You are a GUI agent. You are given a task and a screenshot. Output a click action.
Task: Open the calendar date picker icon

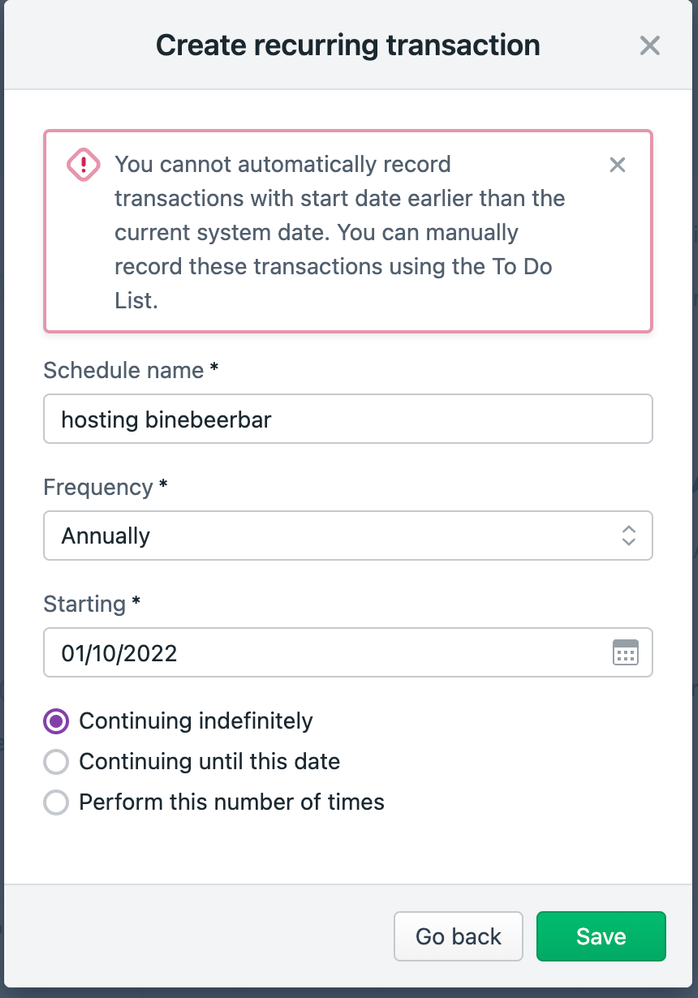tap(626, 653)
